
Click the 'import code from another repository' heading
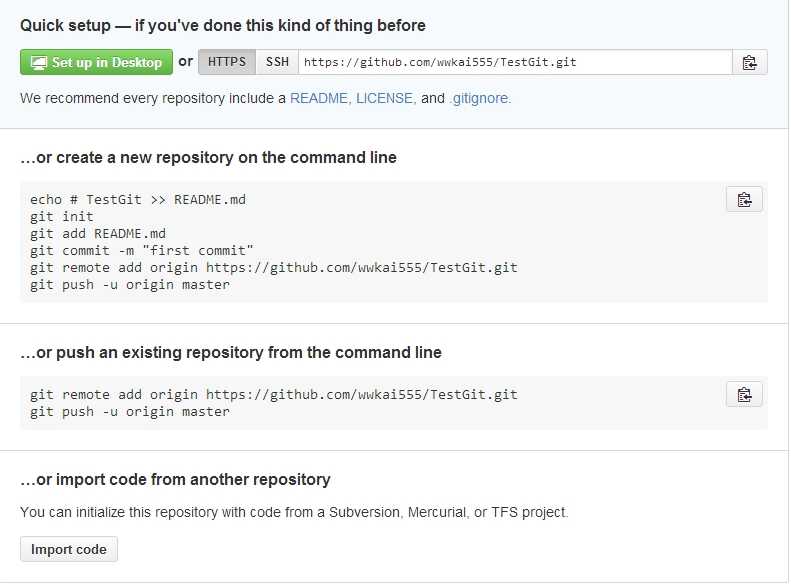[x=175, y=479]
